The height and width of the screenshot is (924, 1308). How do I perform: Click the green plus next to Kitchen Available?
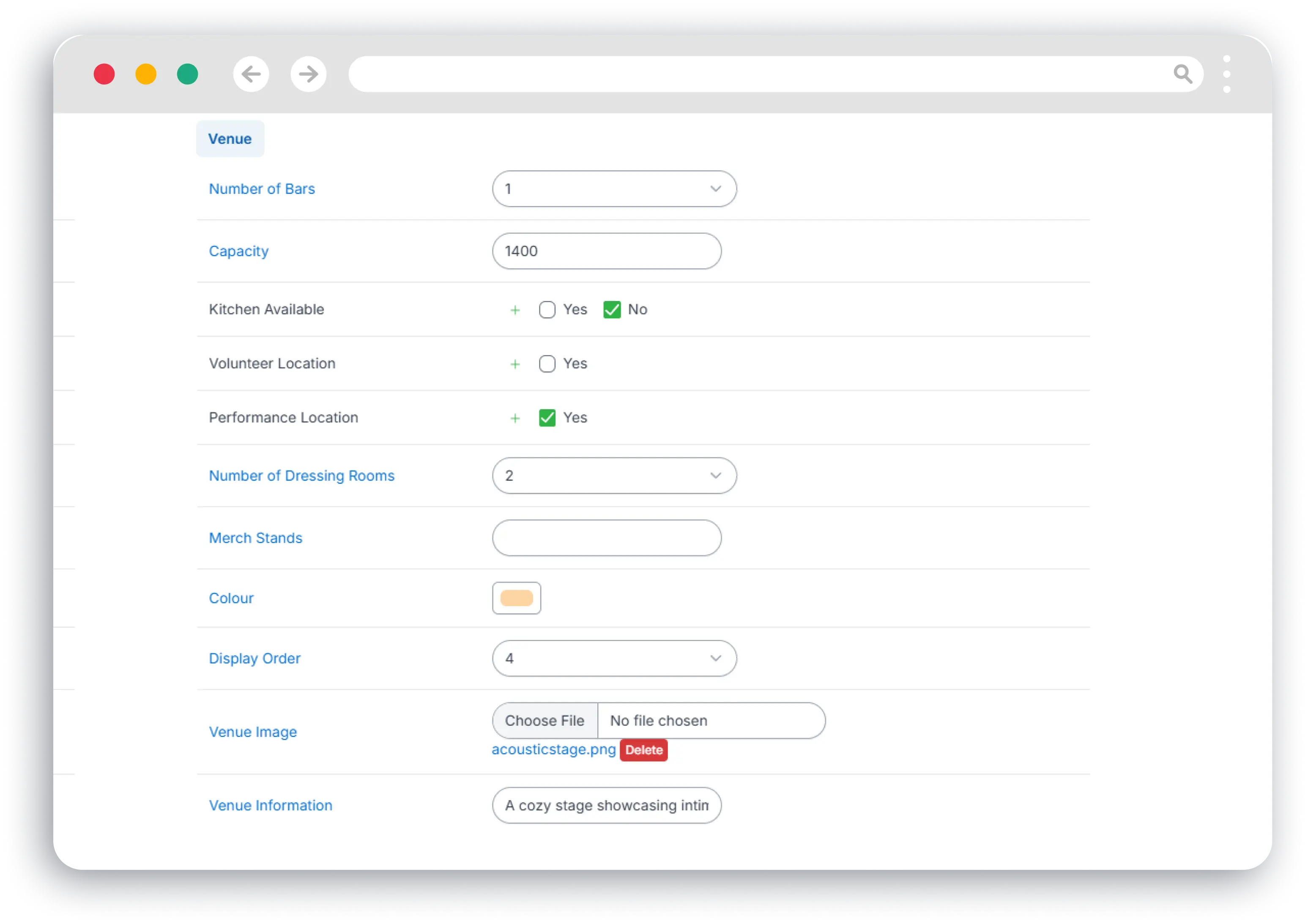(x=515, y=310)
